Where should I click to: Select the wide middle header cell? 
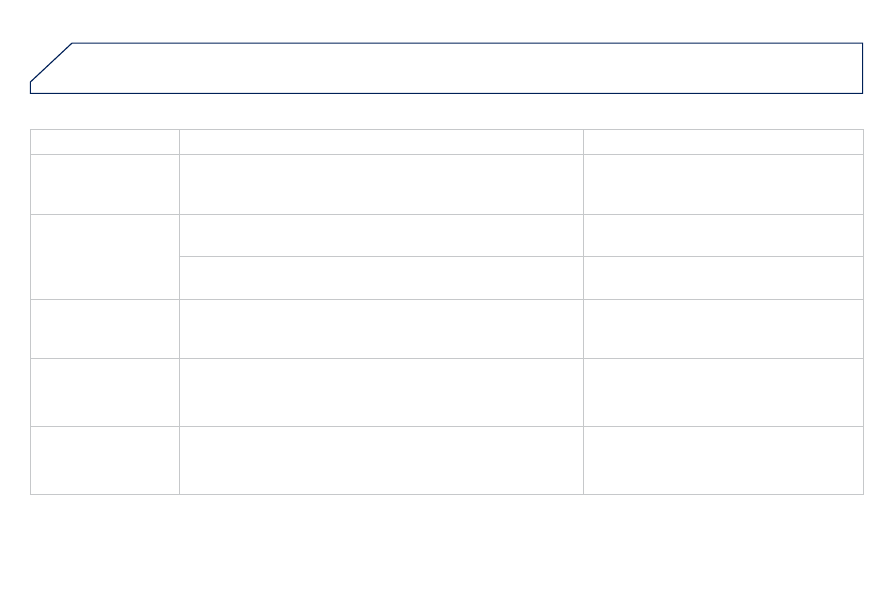point(381,142)
